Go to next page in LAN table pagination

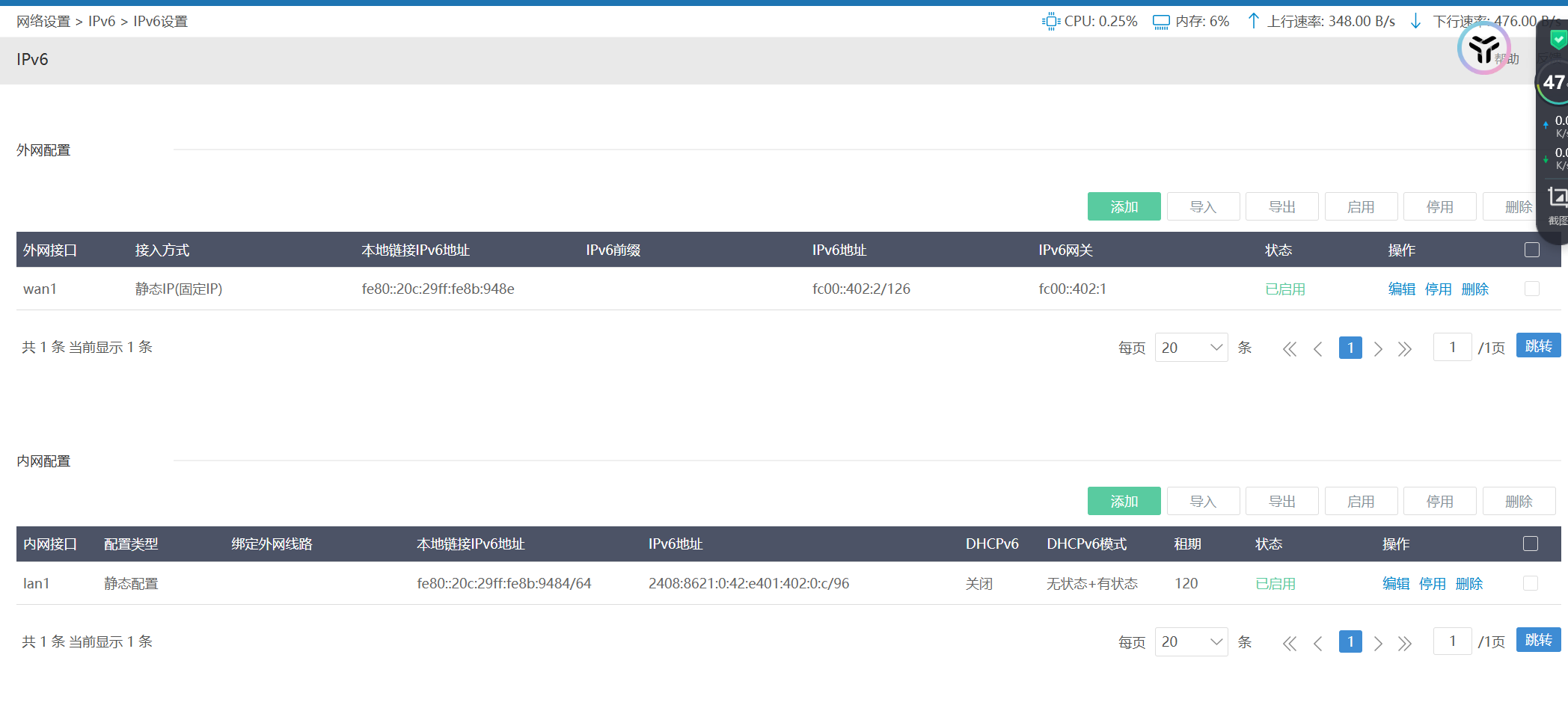(1378, 643)
